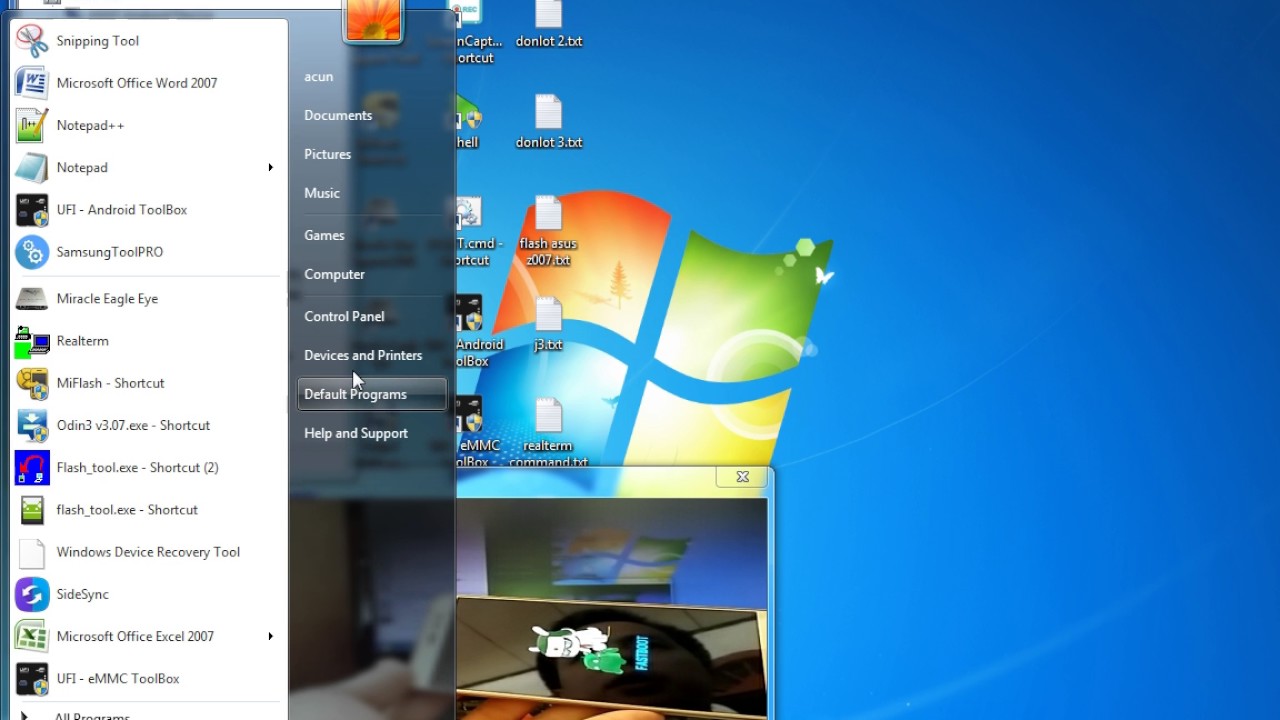Expand Notepad recent files arrow

coord(270,167)
